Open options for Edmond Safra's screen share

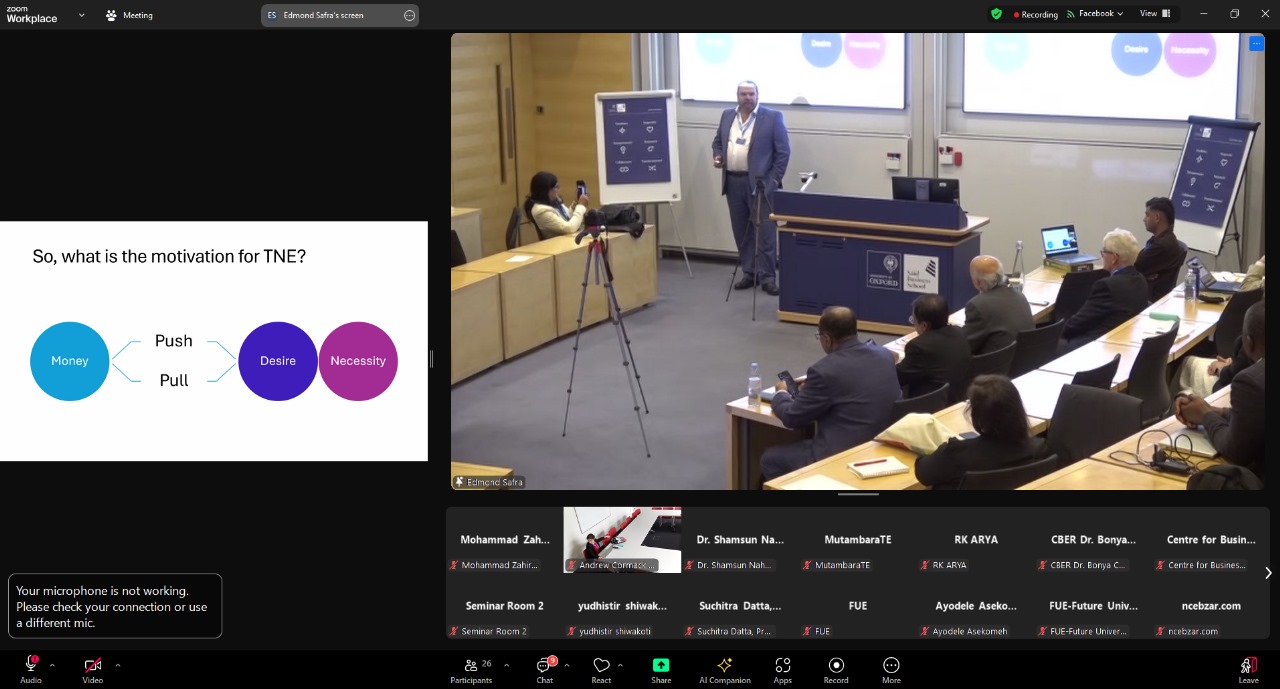(409, 15)
